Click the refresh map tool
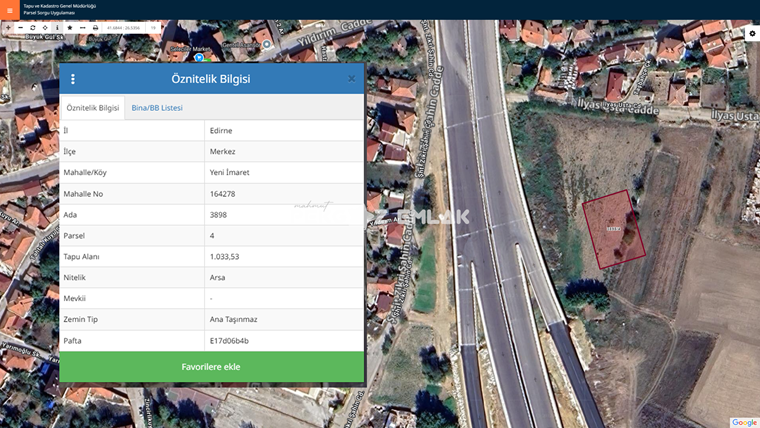The height and width of the screenshot is (428, 760). [x=32, y=28]
